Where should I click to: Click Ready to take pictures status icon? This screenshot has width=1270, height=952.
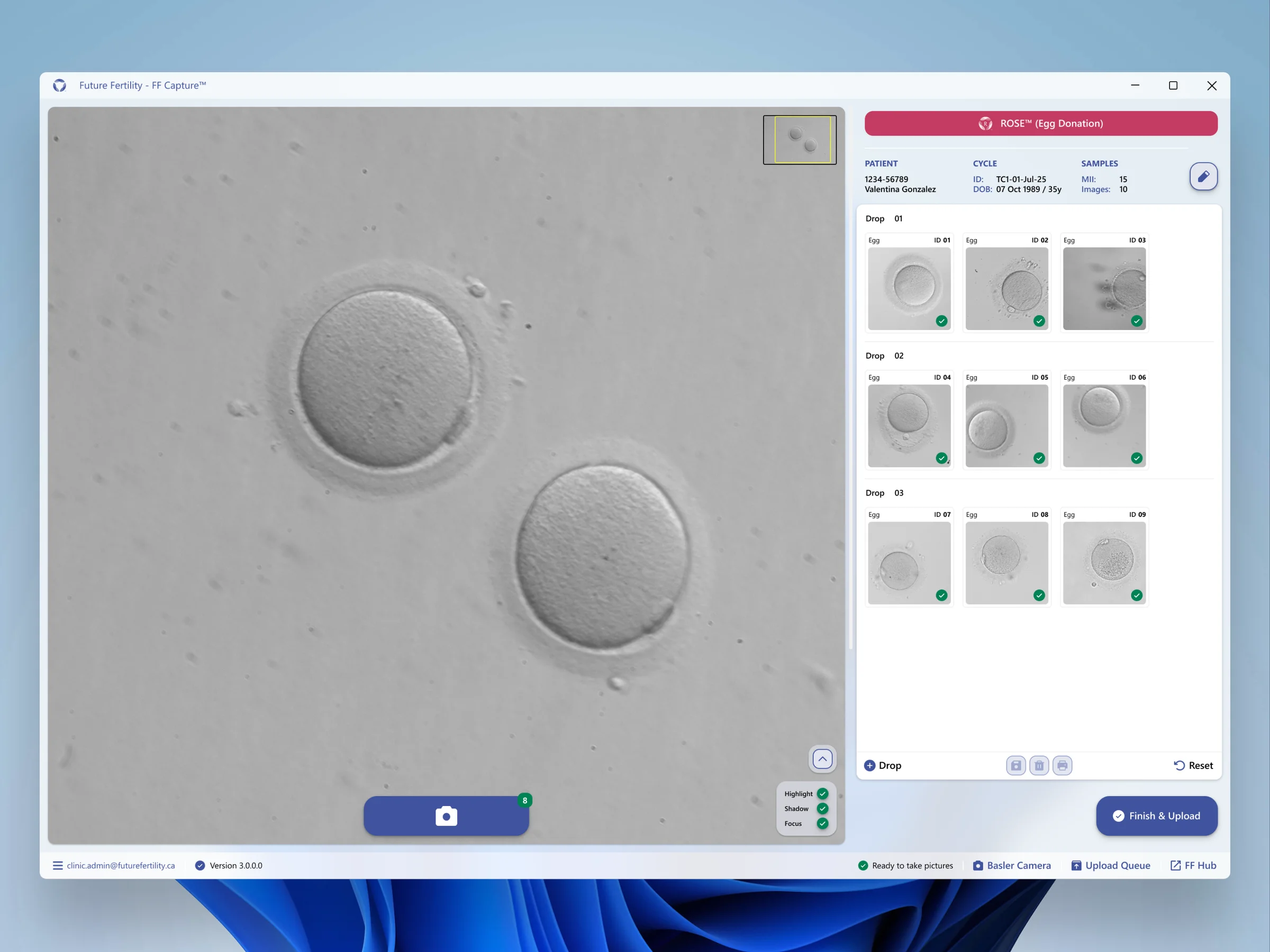coord(863,865)
